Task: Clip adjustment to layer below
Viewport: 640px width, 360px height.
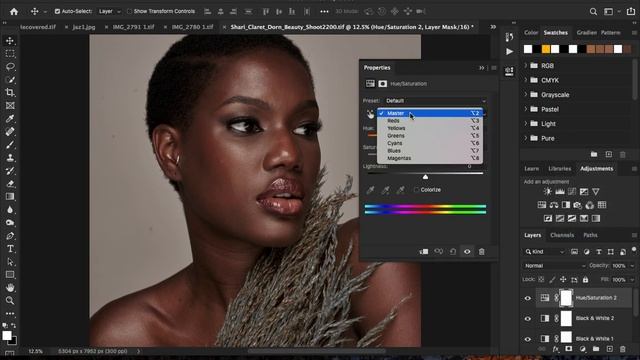Action: (424, 251)
